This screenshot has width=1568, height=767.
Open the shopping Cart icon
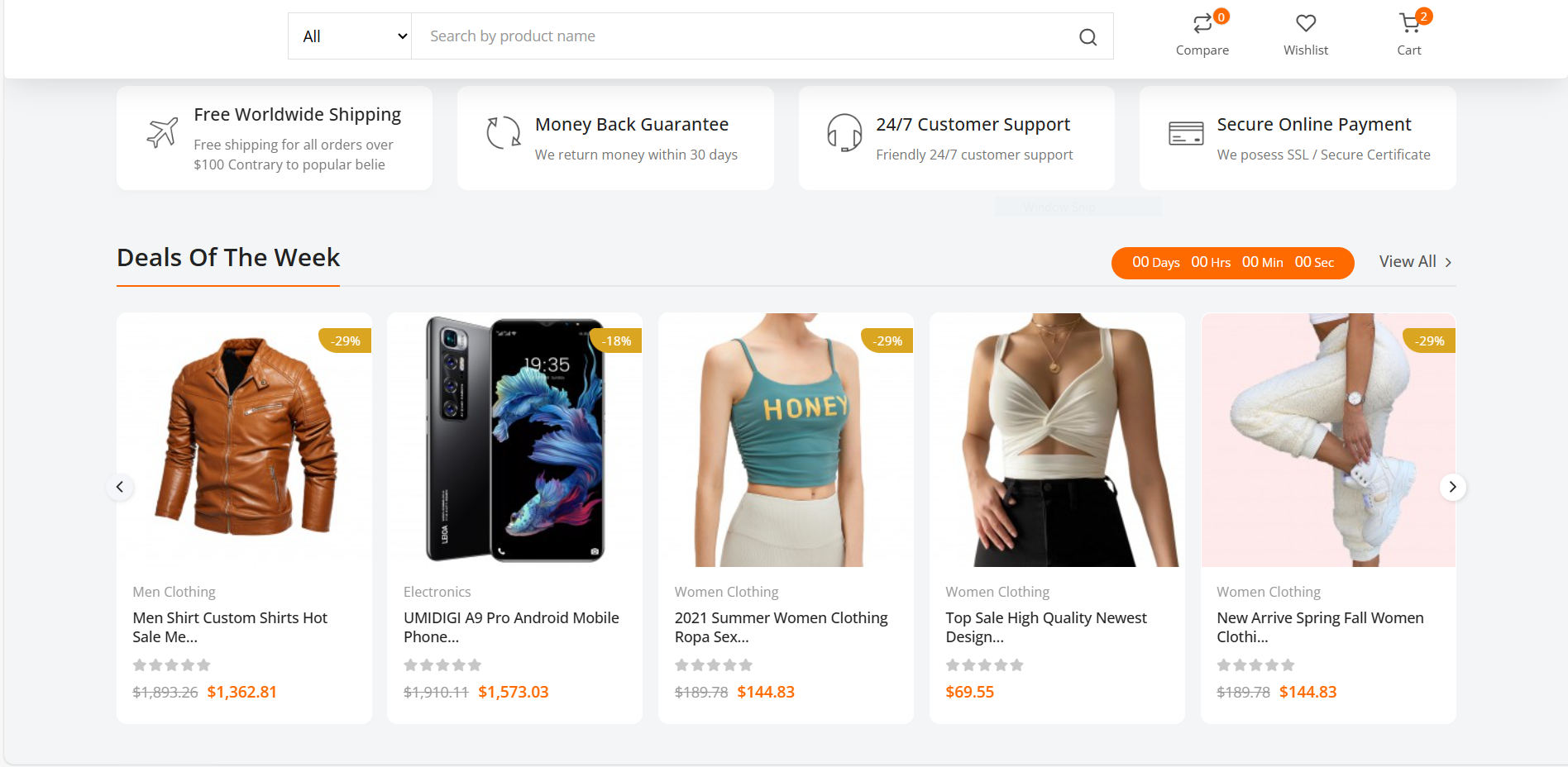pyautogui.click(x=1409, y=23)
